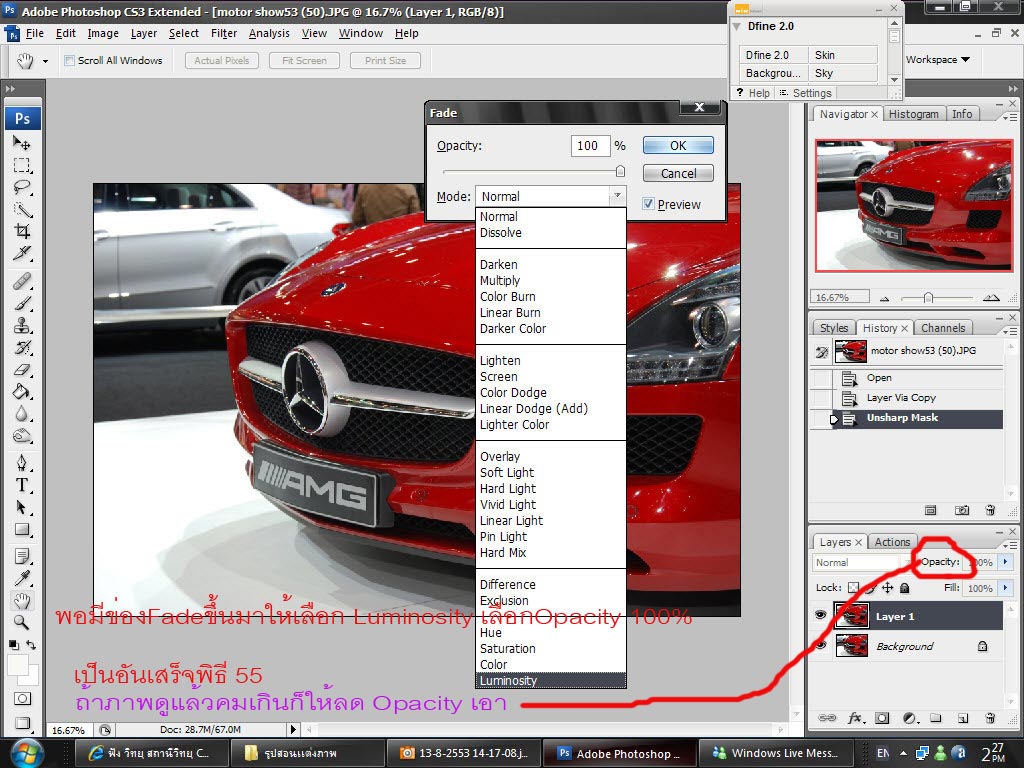
Task: Select the Eyedropper tool
Action: pyautogui.click(x=22, y=578)
